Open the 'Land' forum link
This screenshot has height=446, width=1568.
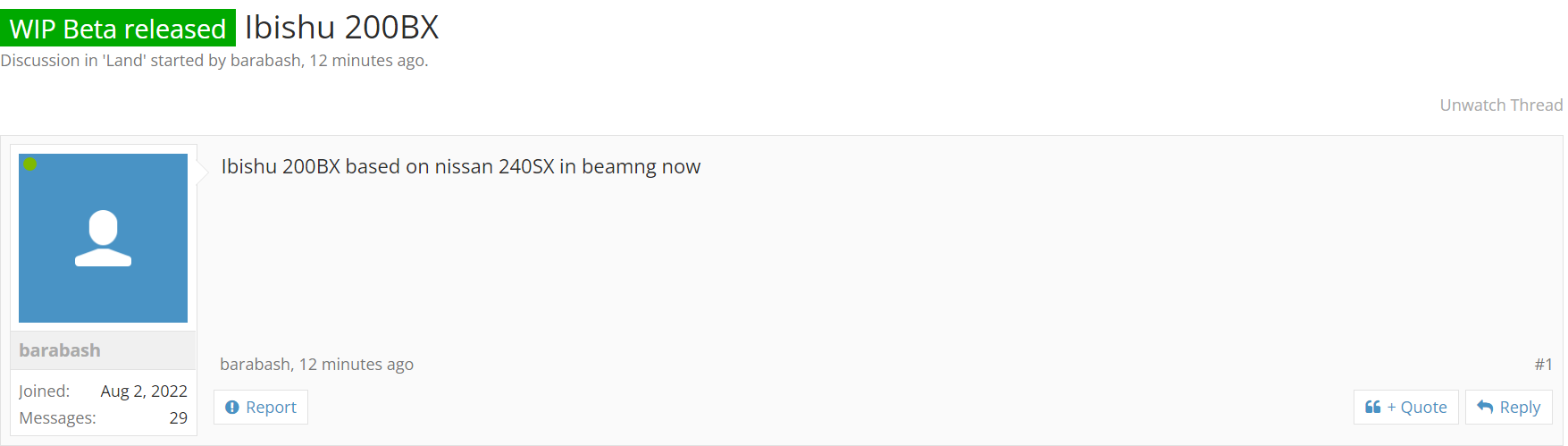point(124,60)
